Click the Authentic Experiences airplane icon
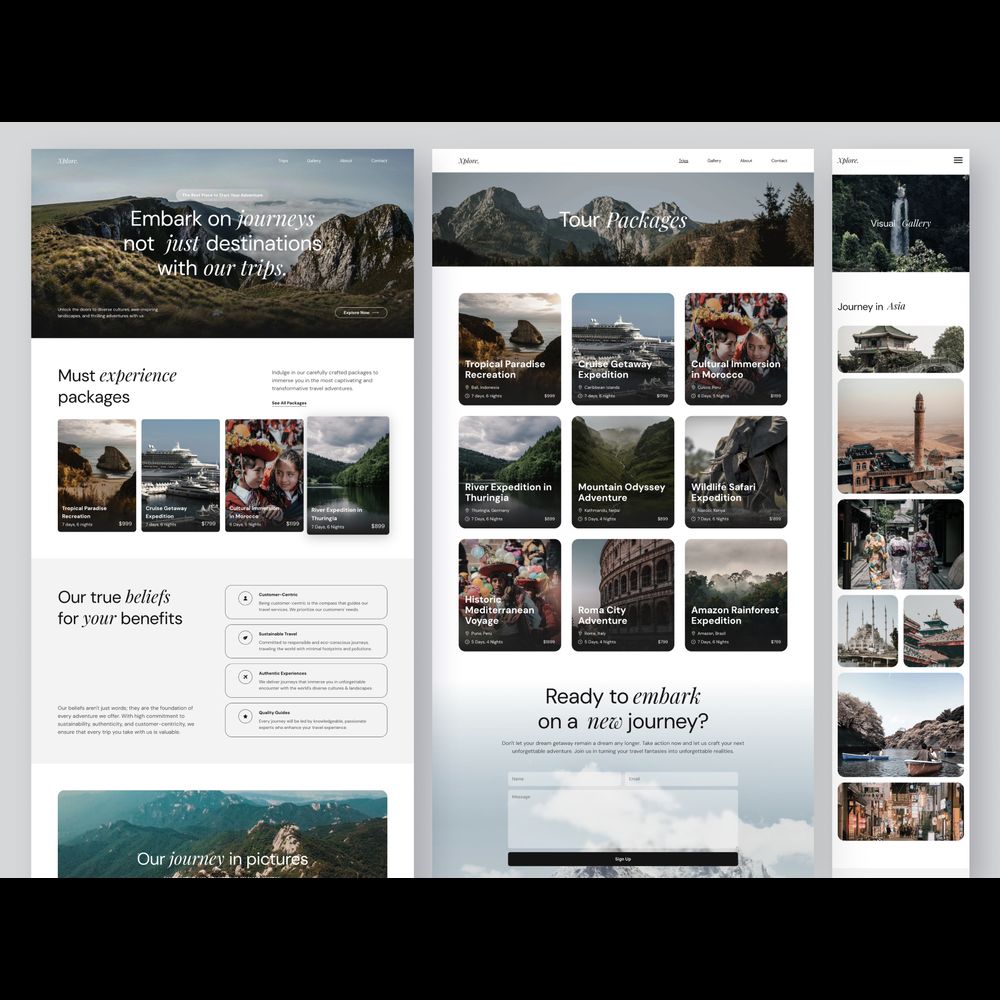 tap(245, 677)
